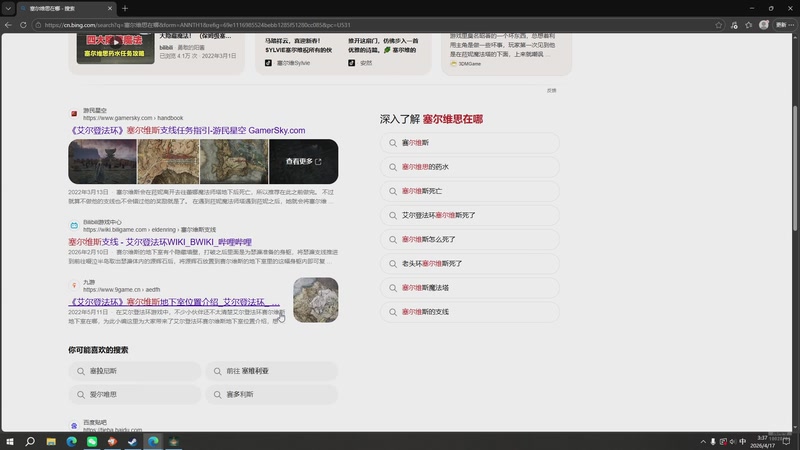Open the 更新 settings menu button
The image size is (800, 450).
tap(784, 24)
